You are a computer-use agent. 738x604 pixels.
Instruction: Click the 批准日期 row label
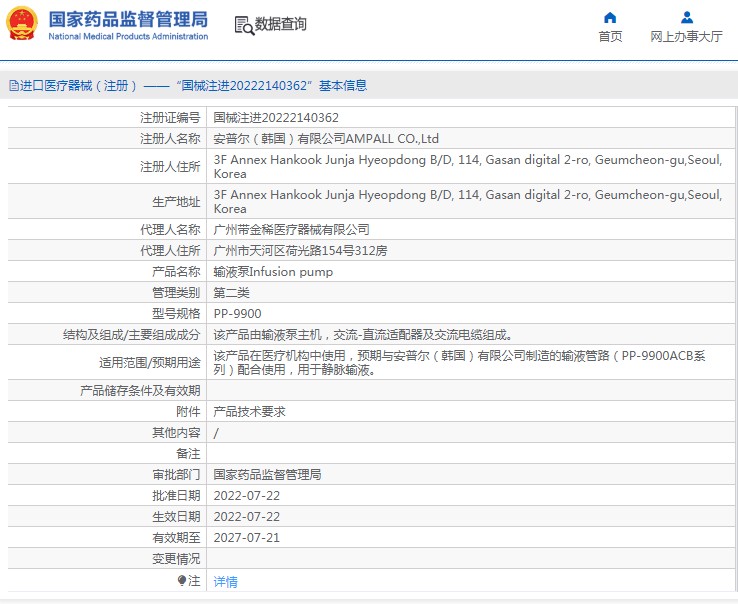176,496
